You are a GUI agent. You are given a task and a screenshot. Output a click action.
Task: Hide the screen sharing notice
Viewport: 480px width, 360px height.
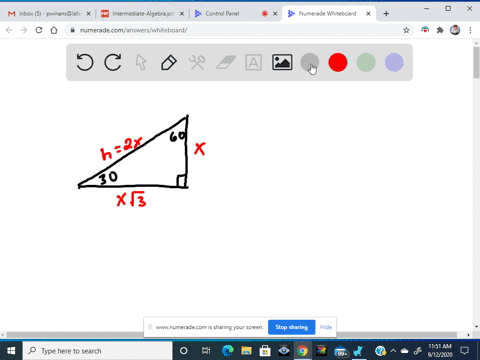pos(326,327)
